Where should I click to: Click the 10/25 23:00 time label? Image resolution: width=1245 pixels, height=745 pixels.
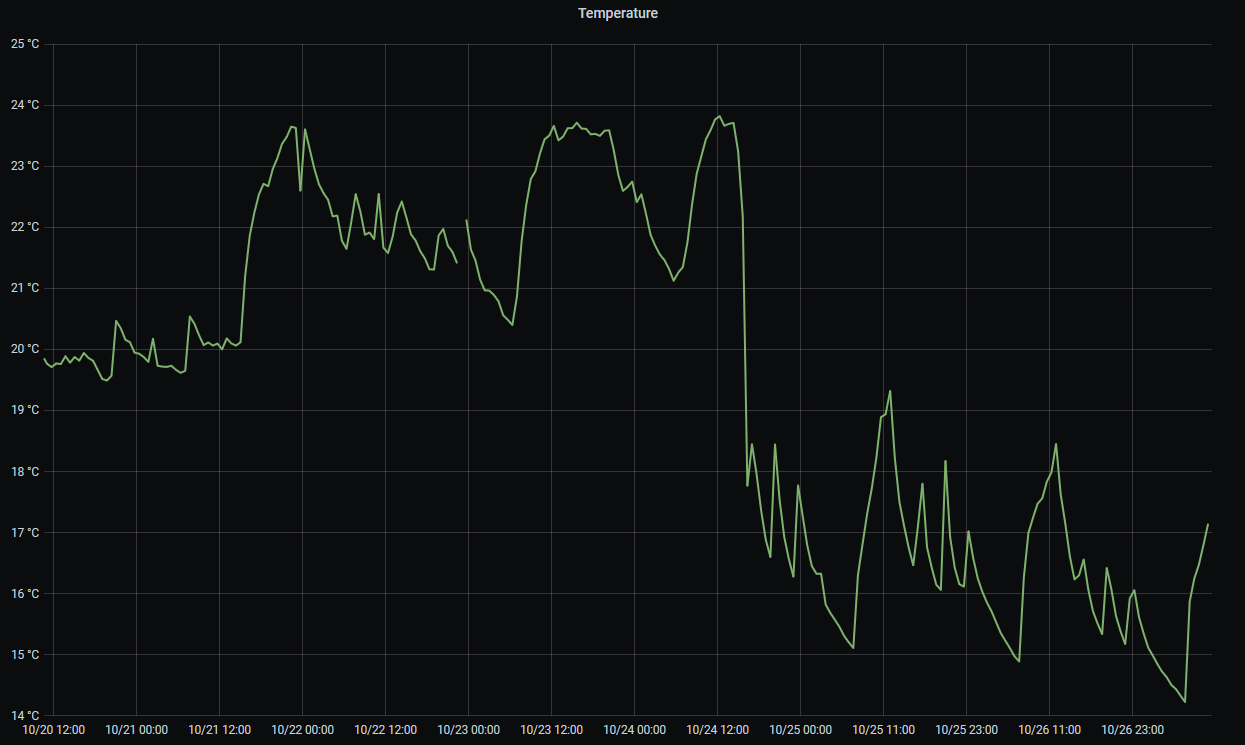[966, 730]
